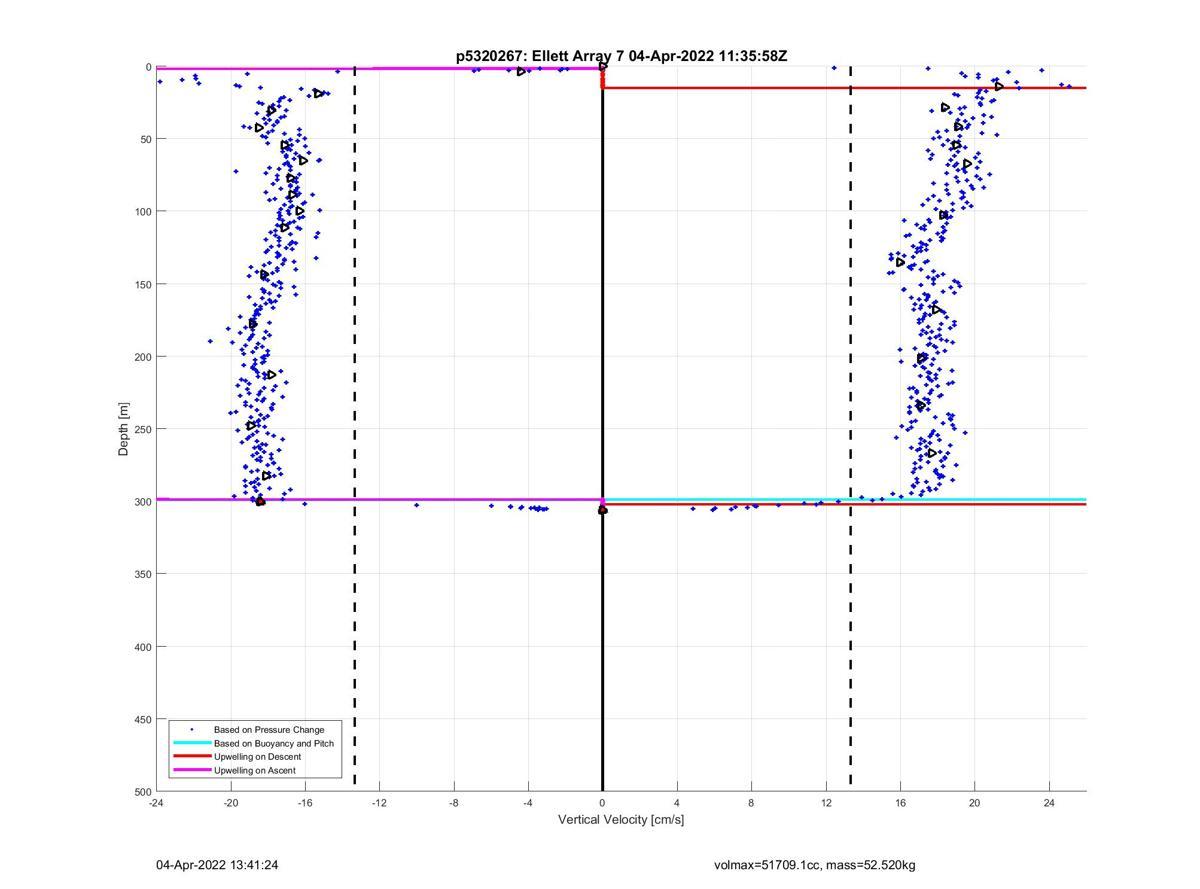Click the cyan line swatch in the legend

pos(192,743)
